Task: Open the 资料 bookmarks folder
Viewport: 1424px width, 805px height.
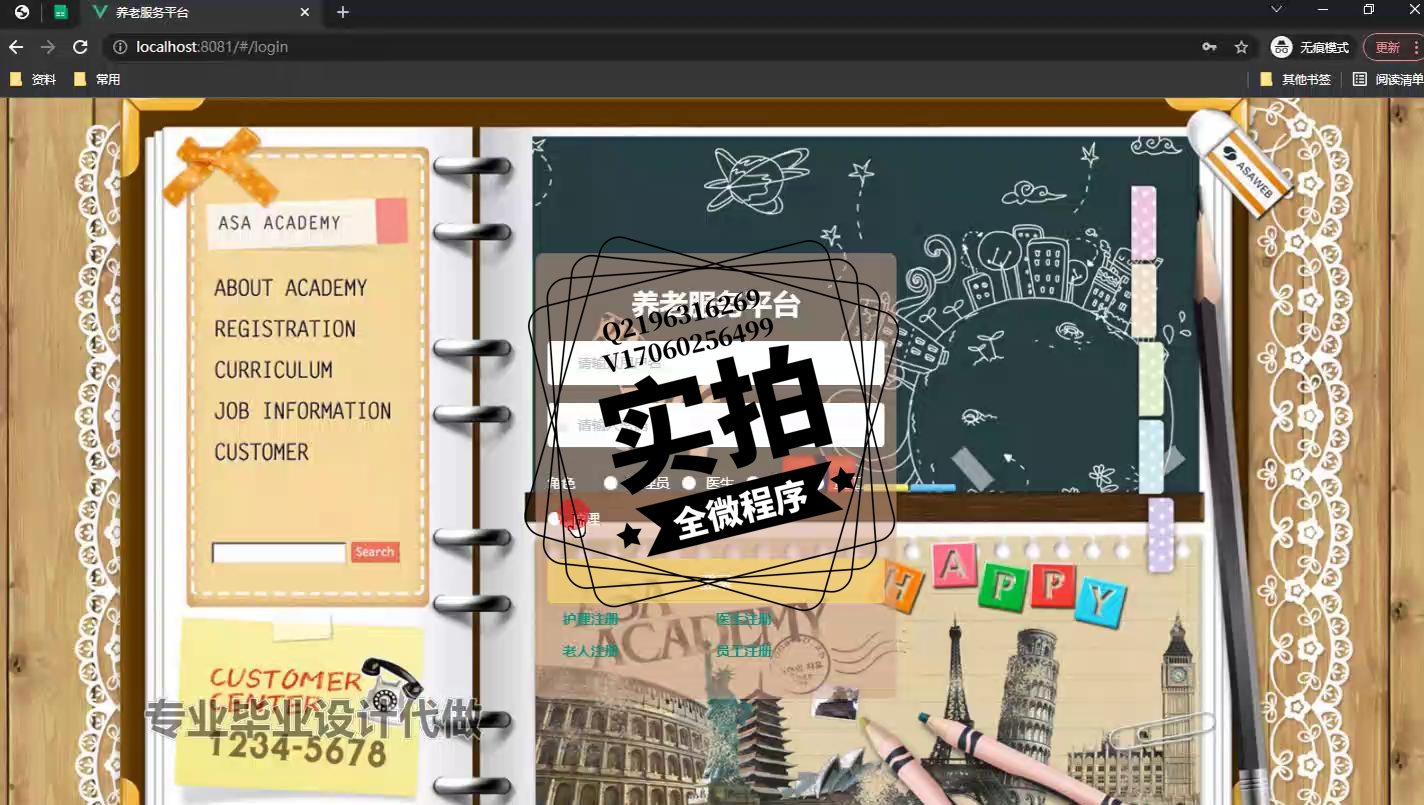Action: tap(33, 79)
